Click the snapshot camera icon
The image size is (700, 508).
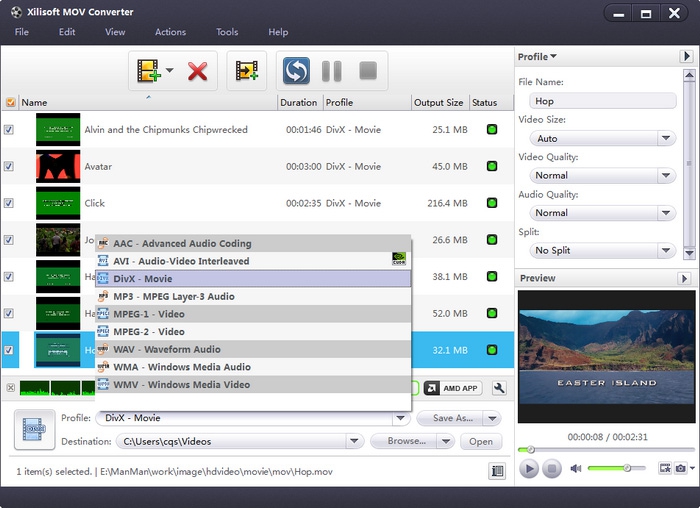[680, 468]
